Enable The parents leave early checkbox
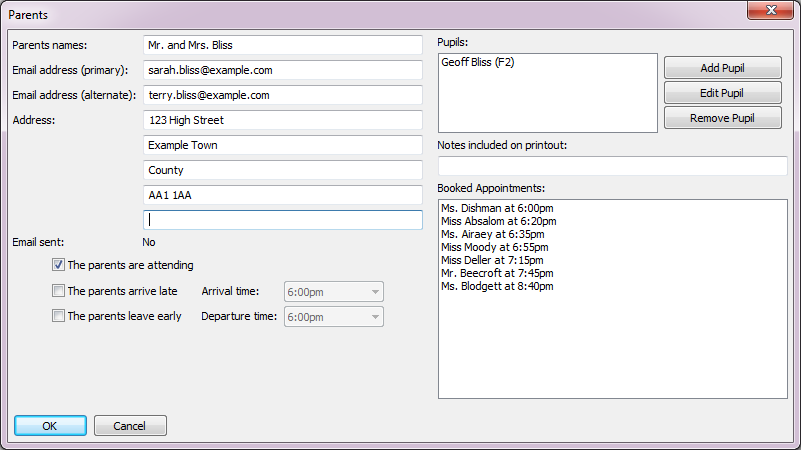The height and width of the screenshot is (450, 801). point(58,316)
